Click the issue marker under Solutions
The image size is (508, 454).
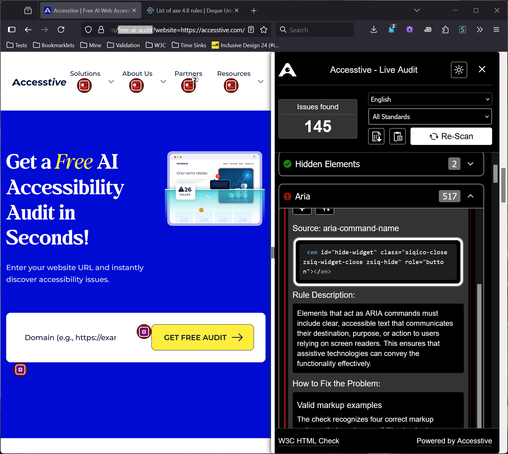click(x=84, y=86)
